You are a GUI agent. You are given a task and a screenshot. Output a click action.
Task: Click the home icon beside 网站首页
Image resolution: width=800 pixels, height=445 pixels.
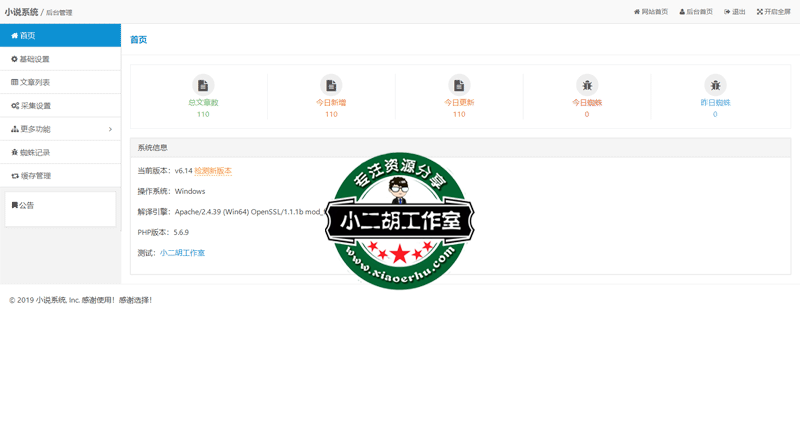tap(637, 12)
